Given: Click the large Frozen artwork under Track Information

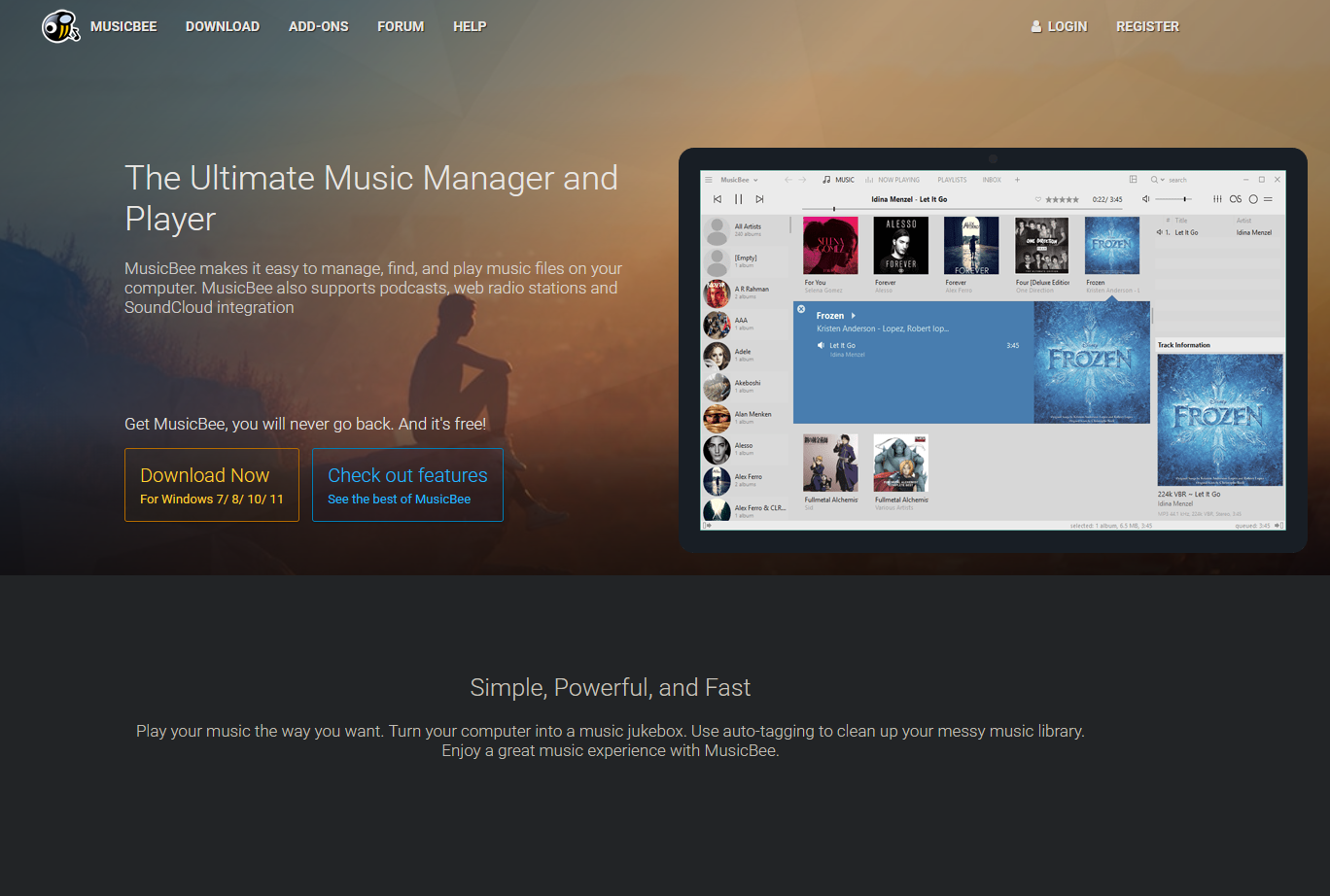Looking at the screenshot, I should (x=1220, y=420).
